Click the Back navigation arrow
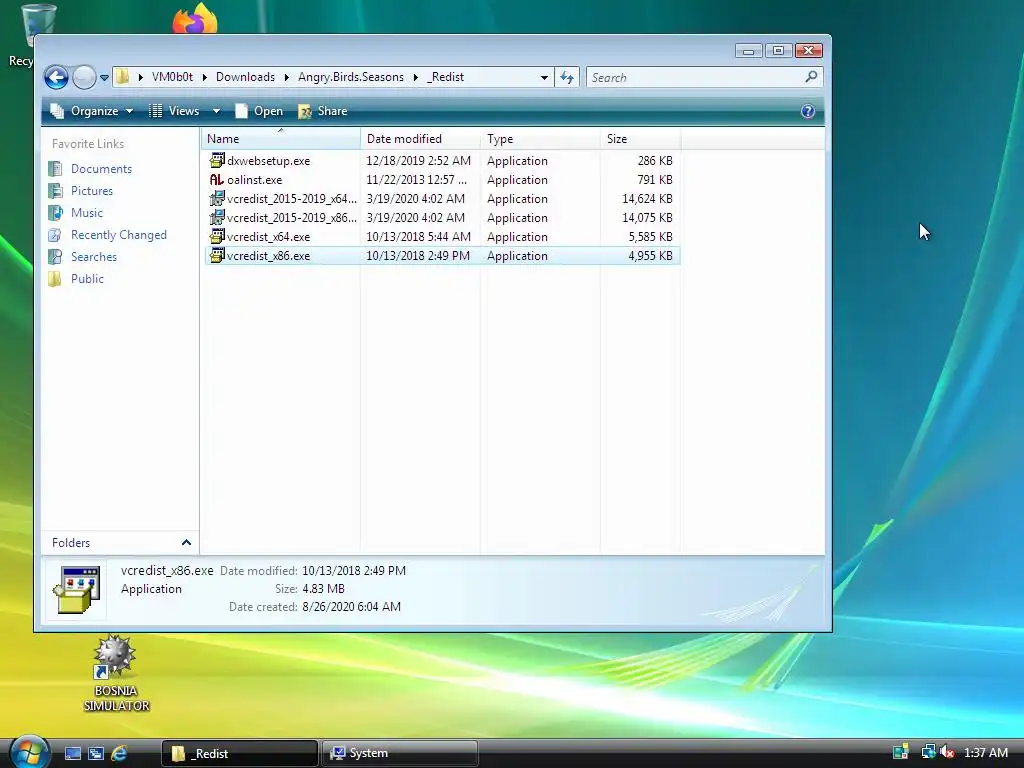 click(56, 78)
